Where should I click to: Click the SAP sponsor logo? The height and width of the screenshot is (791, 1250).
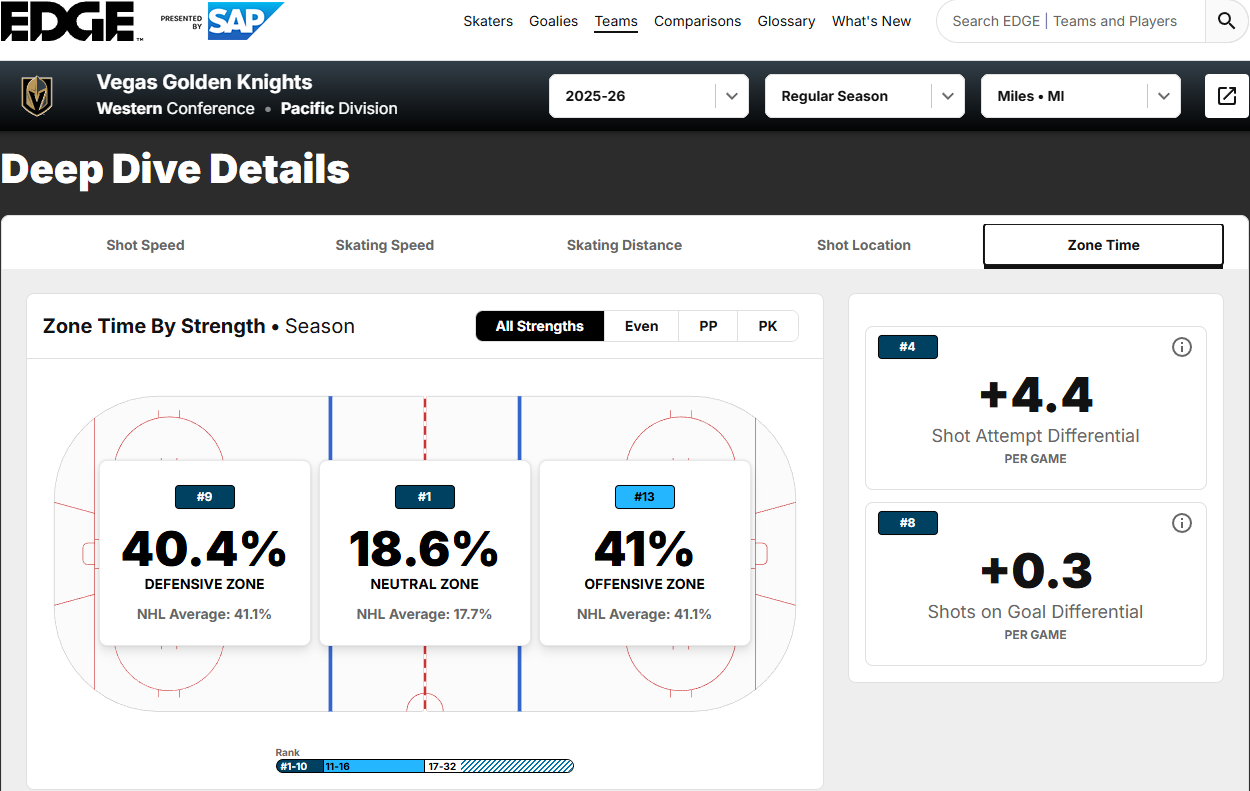(x=245, y=20)
